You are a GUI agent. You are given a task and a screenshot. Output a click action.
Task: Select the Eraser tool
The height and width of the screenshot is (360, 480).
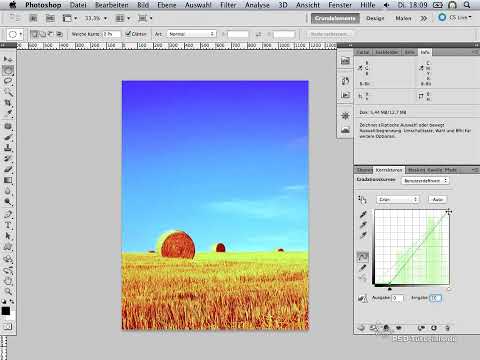8,170
